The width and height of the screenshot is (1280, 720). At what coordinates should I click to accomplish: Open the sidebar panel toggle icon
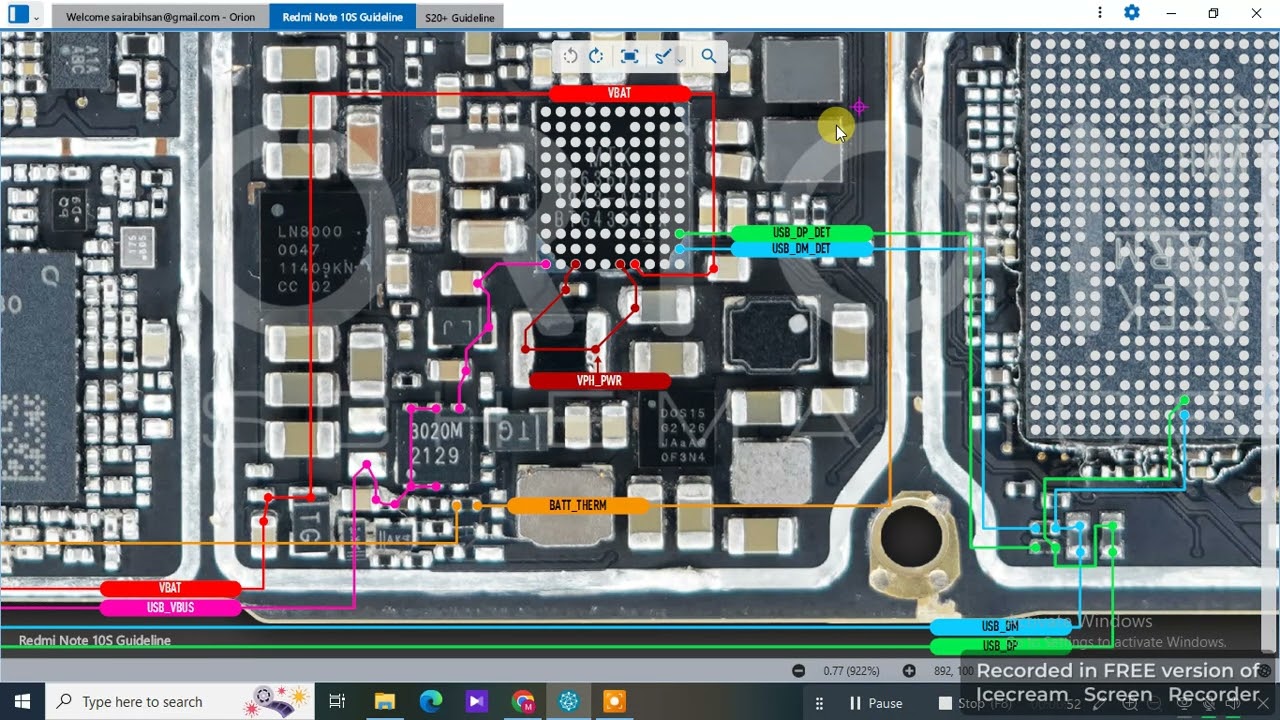(x=18, y=15)
